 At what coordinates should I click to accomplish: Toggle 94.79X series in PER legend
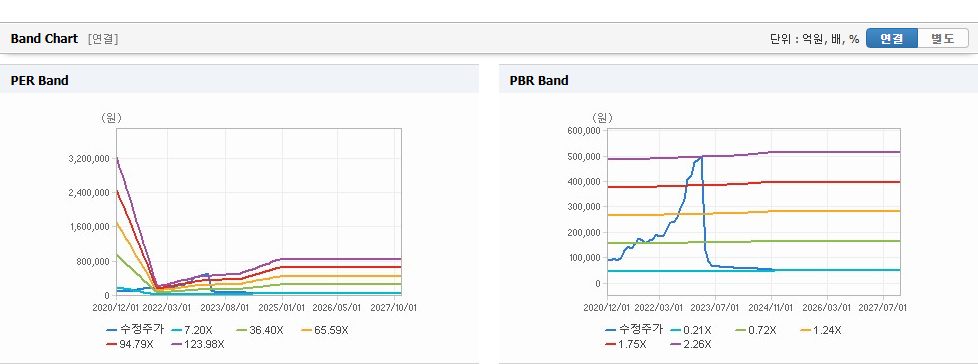pos(130,344)
